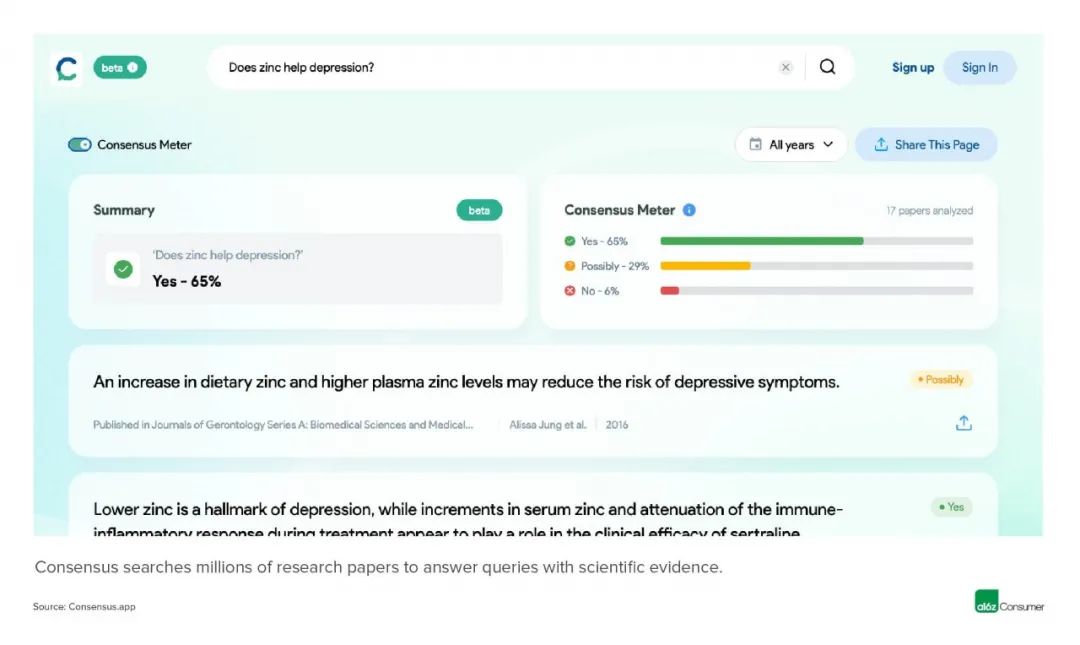Open the All years filter dropdown
Screen dimensions: 1080x645
click(791, 145)
